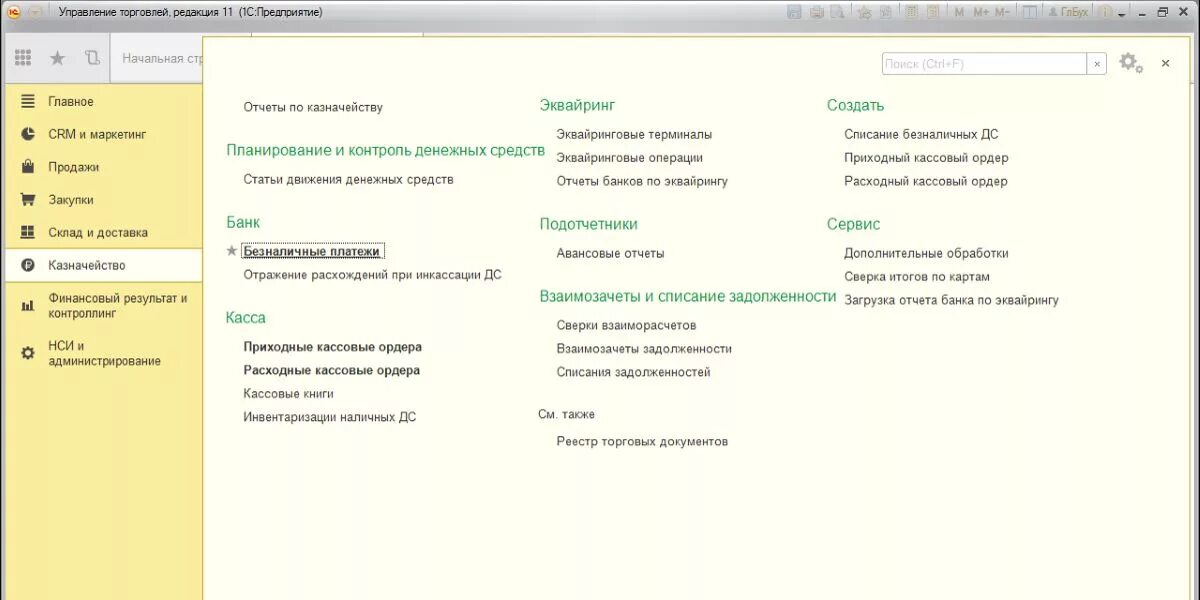Open Безналичные платежи link
The image size is (1200, 600).
point(312,252)
